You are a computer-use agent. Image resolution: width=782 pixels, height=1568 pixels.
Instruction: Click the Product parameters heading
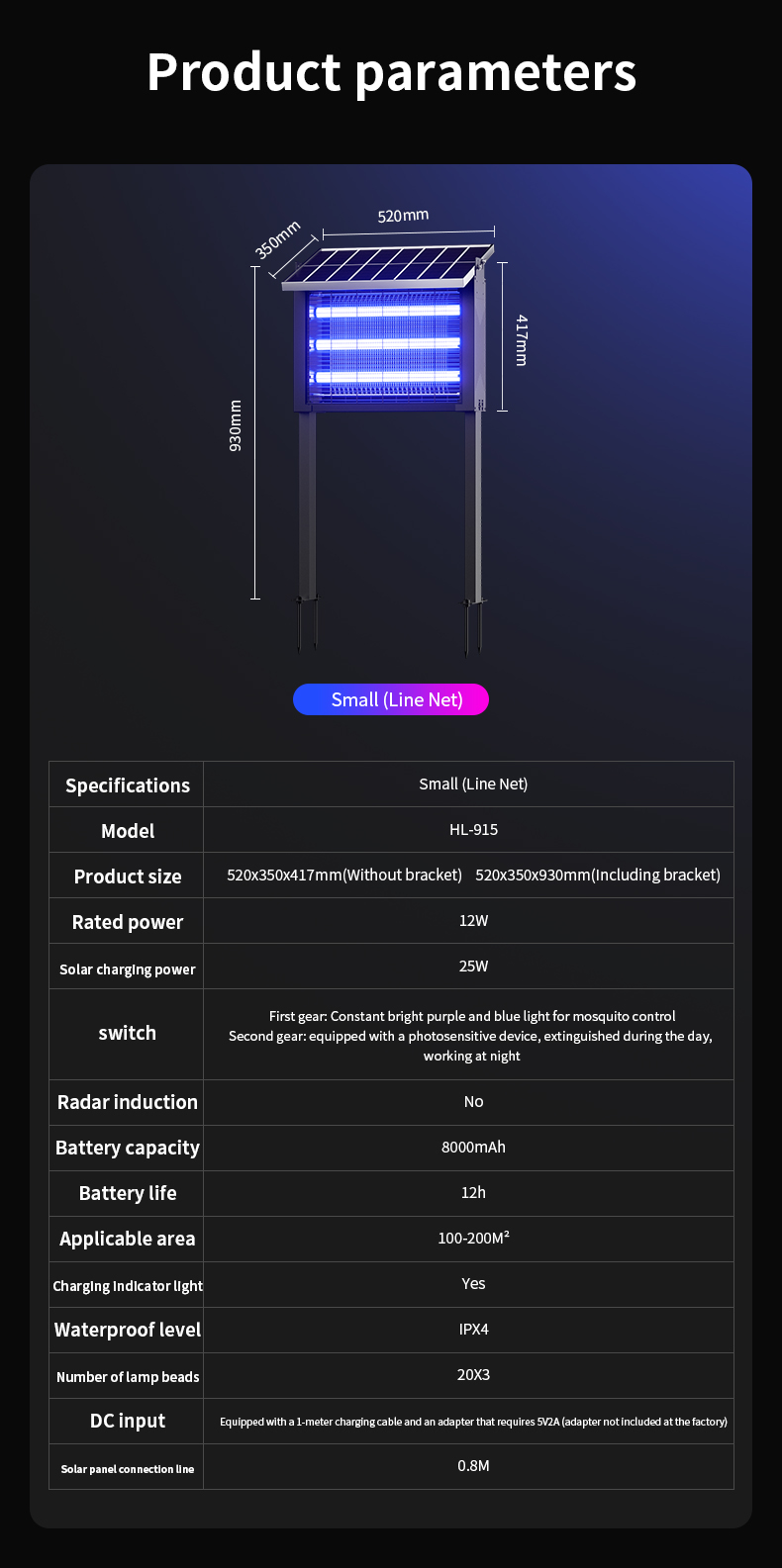[x=391, y=72]
